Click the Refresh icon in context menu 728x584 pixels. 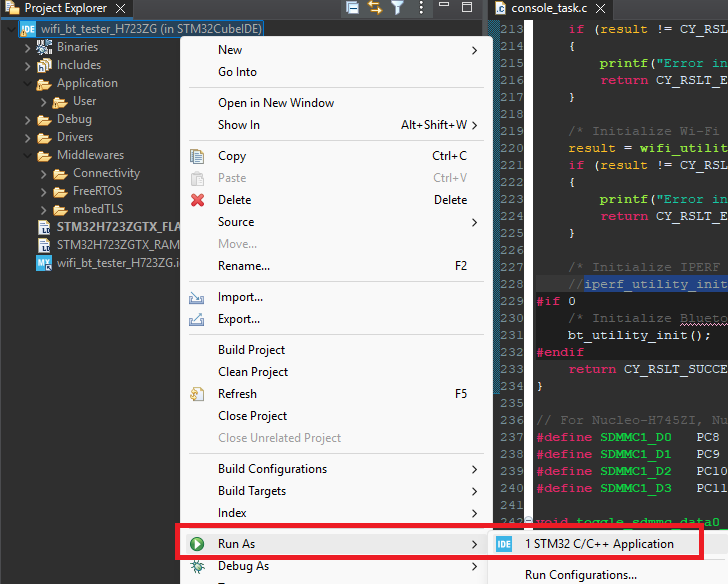tap(197, 394)
